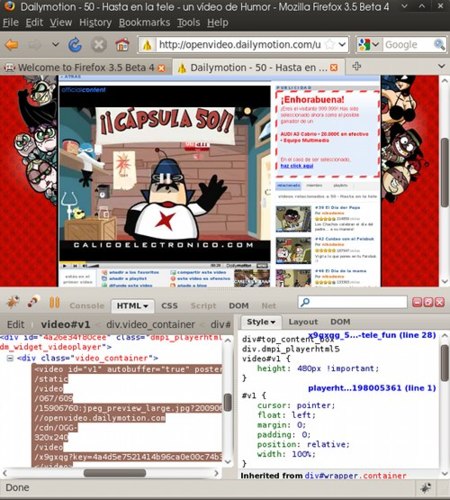Screen dimensions: 450x500
Task: Click the width: 100% property
Action: [x=286, y=454]
